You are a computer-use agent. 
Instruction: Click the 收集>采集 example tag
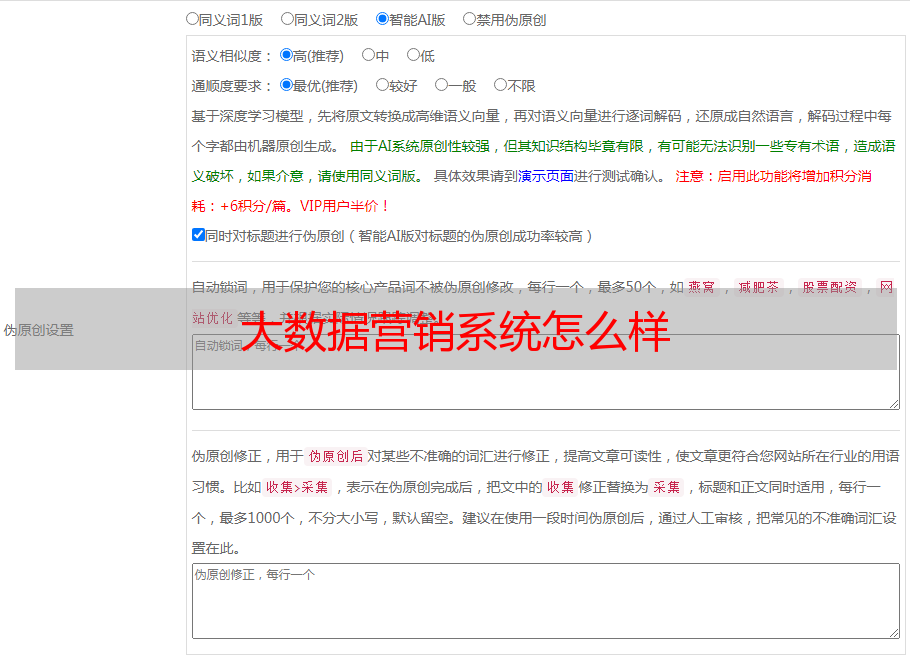click(x=297, y=488)
